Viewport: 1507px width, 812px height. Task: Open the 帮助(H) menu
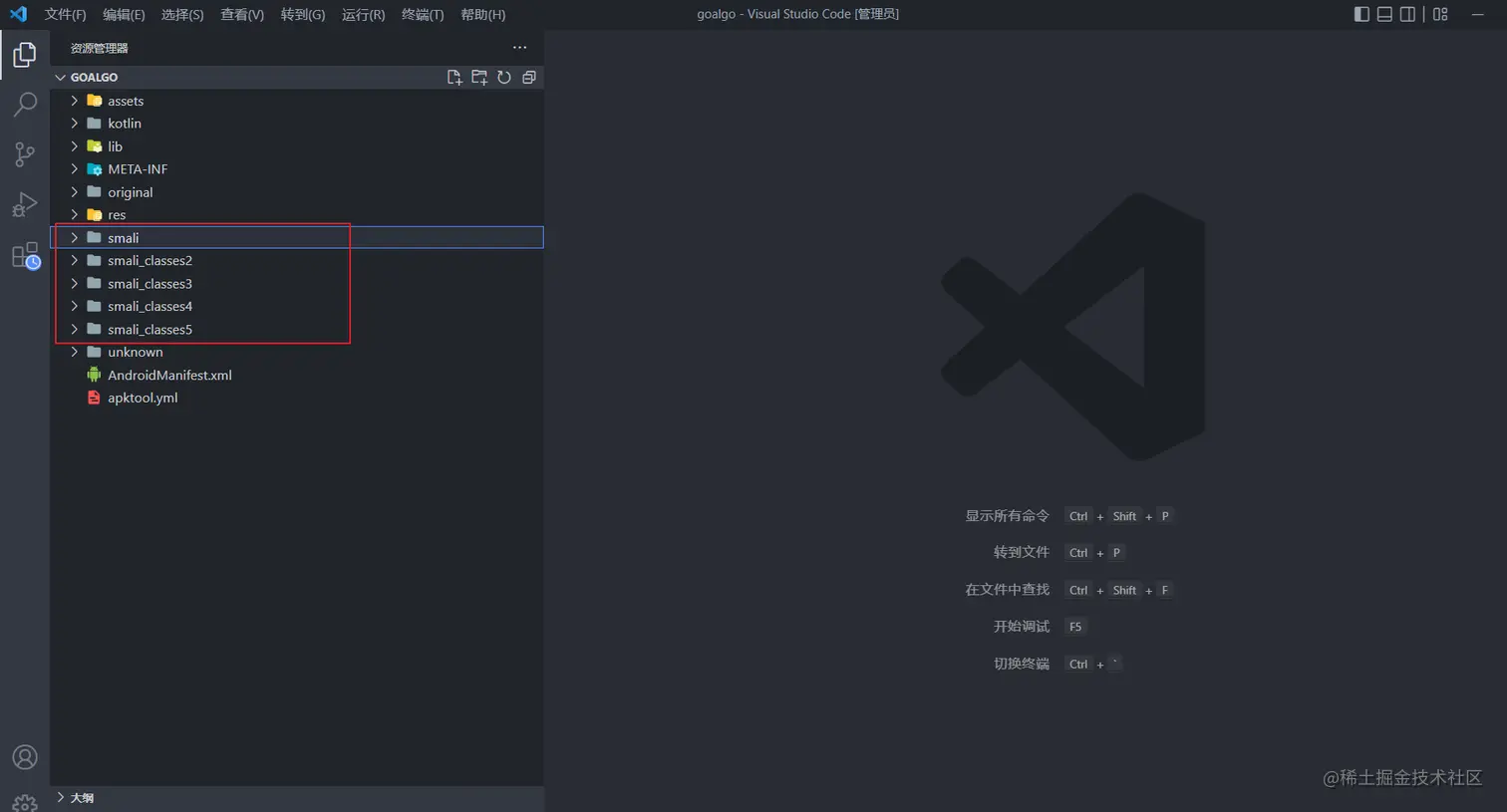coord(482,14)
